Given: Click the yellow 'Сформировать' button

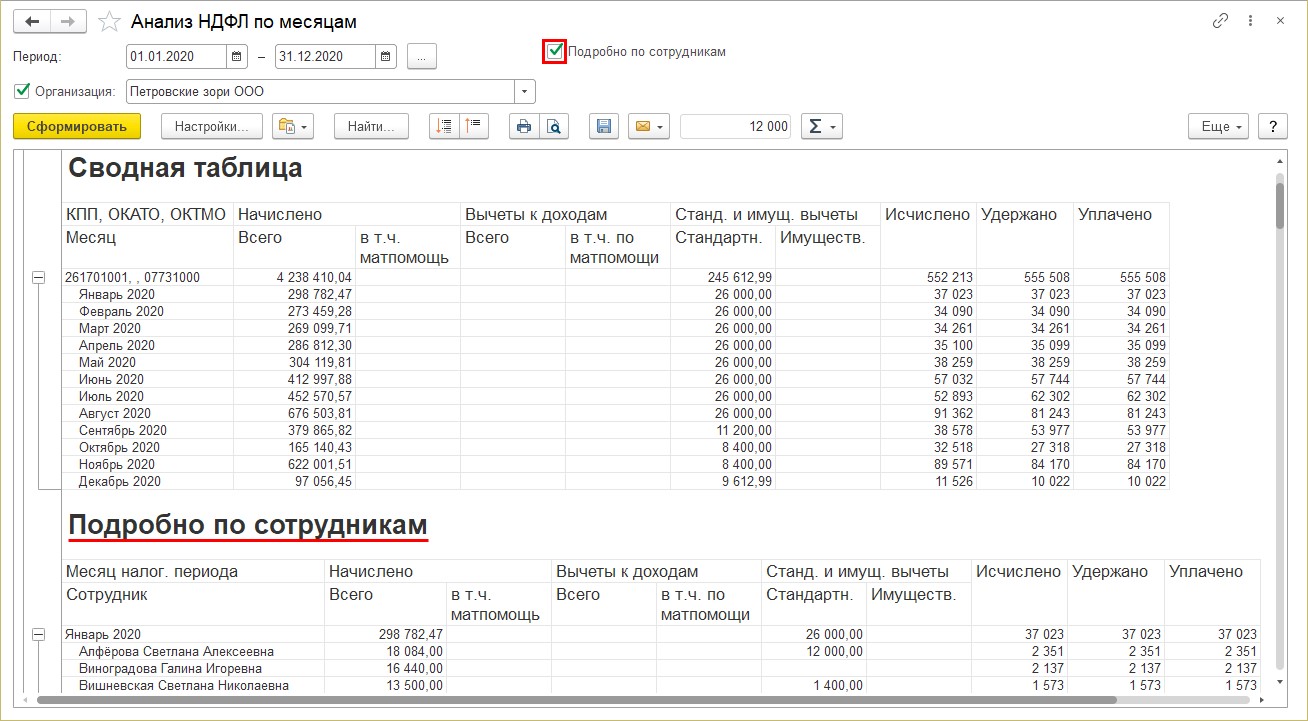Looking at the screenshot, I should 77,126.
